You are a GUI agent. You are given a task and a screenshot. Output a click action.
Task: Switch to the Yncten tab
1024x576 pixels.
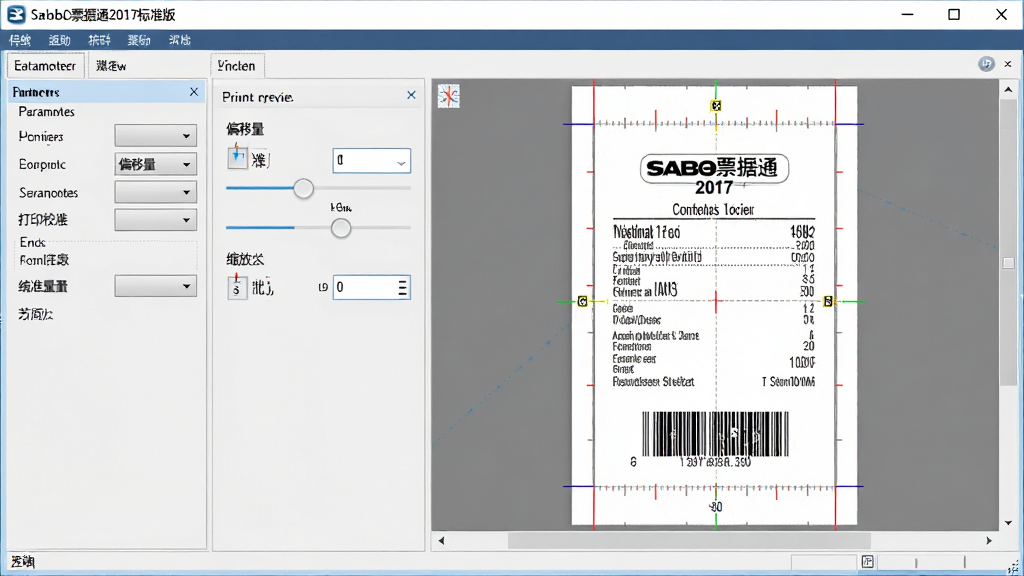(236, 66)
